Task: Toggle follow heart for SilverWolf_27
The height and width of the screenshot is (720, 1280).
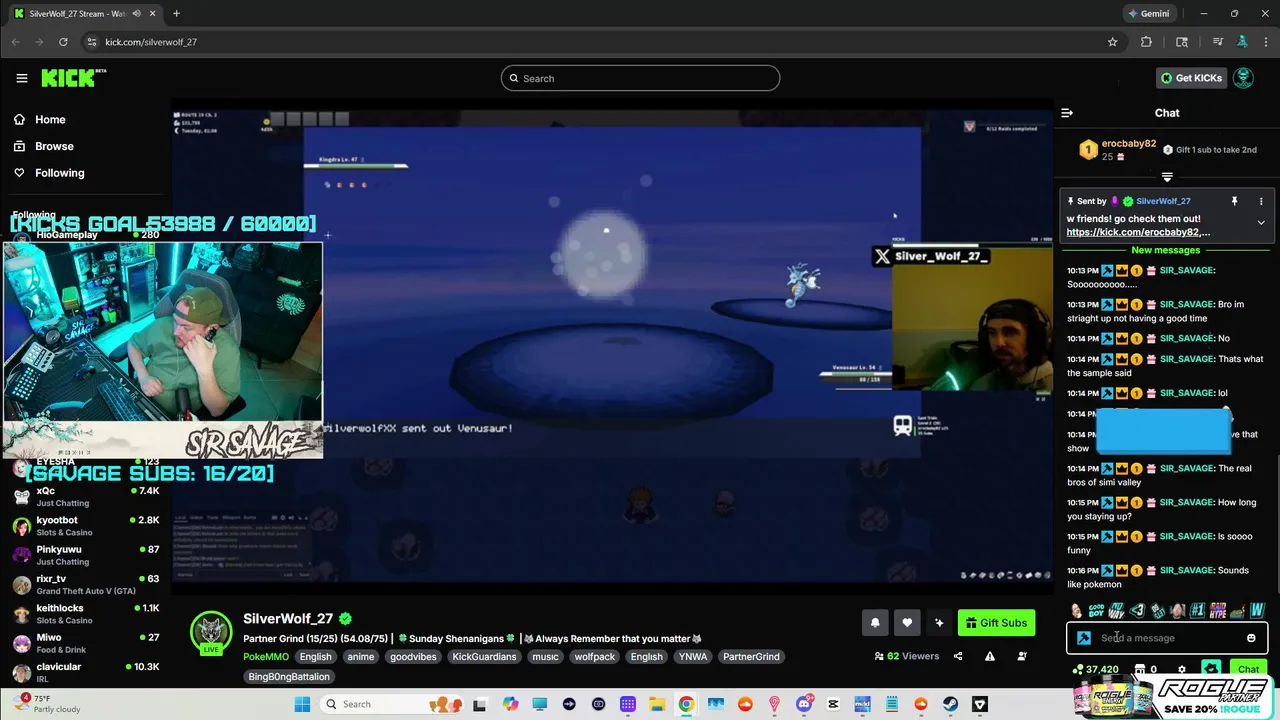Action: pos(907,622)
